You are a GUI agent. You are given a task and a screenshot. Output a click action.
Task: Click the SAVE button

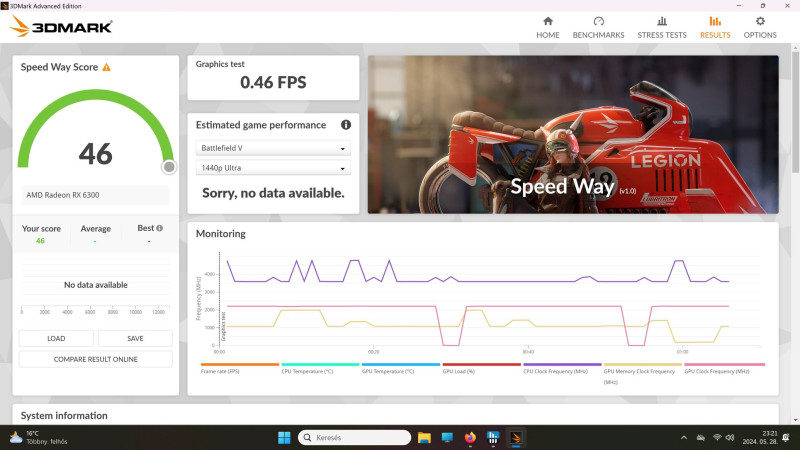coord(135,338)
